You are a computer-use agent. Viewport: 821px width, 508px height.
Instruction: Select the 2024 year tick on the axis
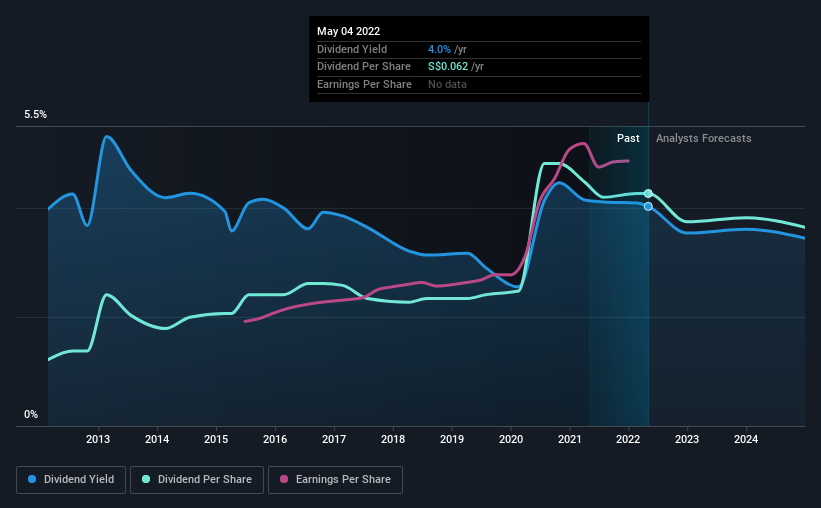[x=746, y=439]
